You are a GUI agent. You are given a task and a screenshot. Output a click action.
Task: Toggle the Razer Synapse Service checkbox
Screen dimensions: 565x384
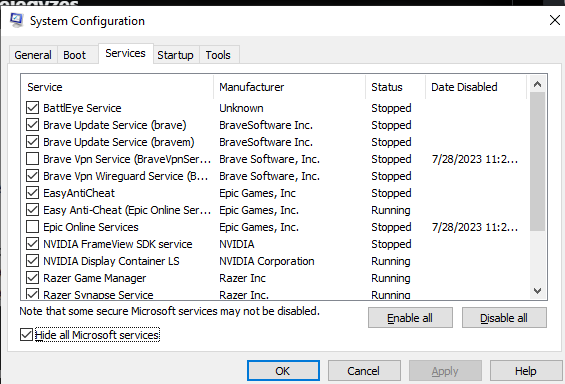(32, 294)
